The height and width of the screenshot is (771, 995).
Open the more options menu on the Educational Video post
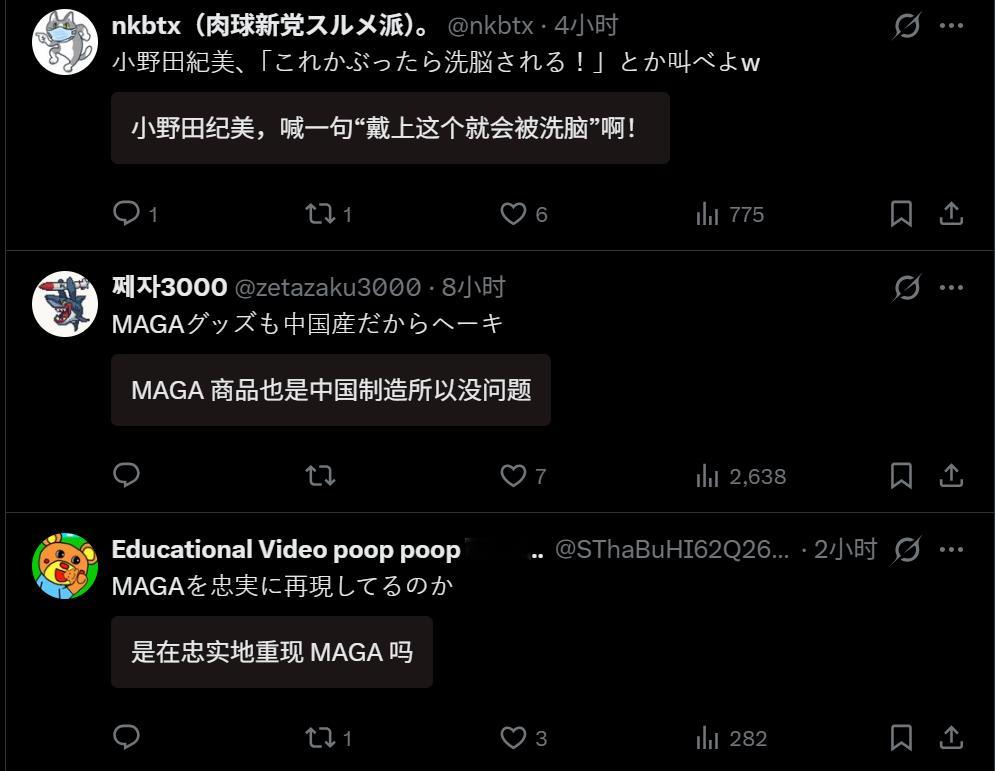[x=951, y=550]
